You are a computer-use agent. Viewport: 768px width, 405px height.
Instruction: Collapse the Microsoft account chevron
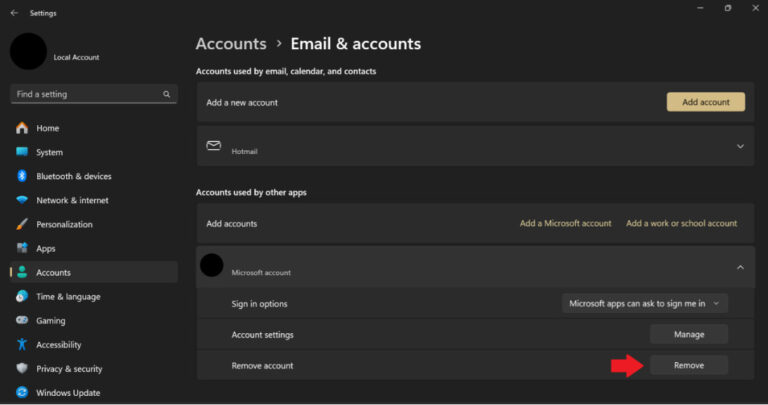point(740,267)
